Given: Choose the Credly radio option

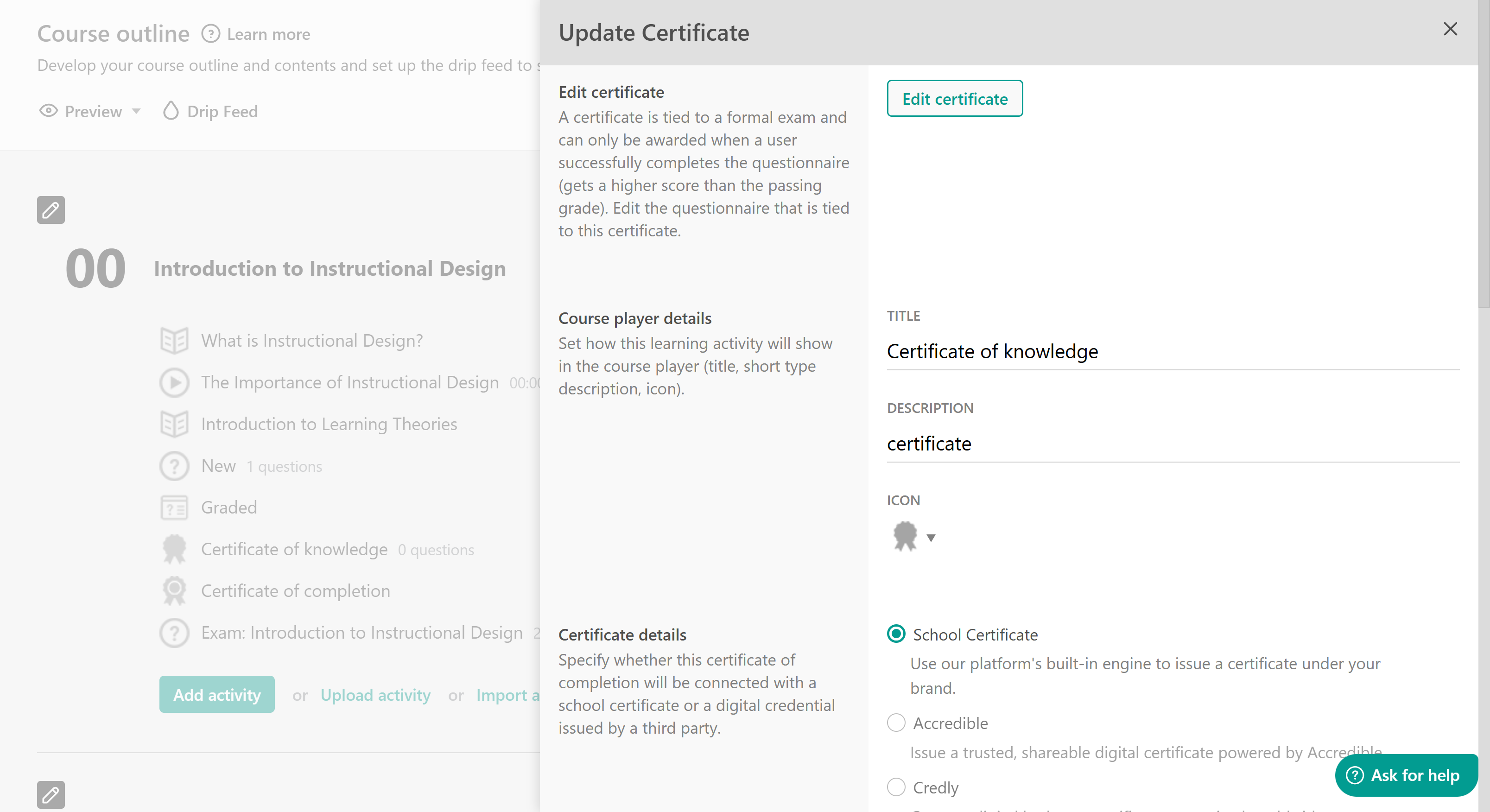Looking at the screenshot, I should pyautogui.click(x=896, y=787).
